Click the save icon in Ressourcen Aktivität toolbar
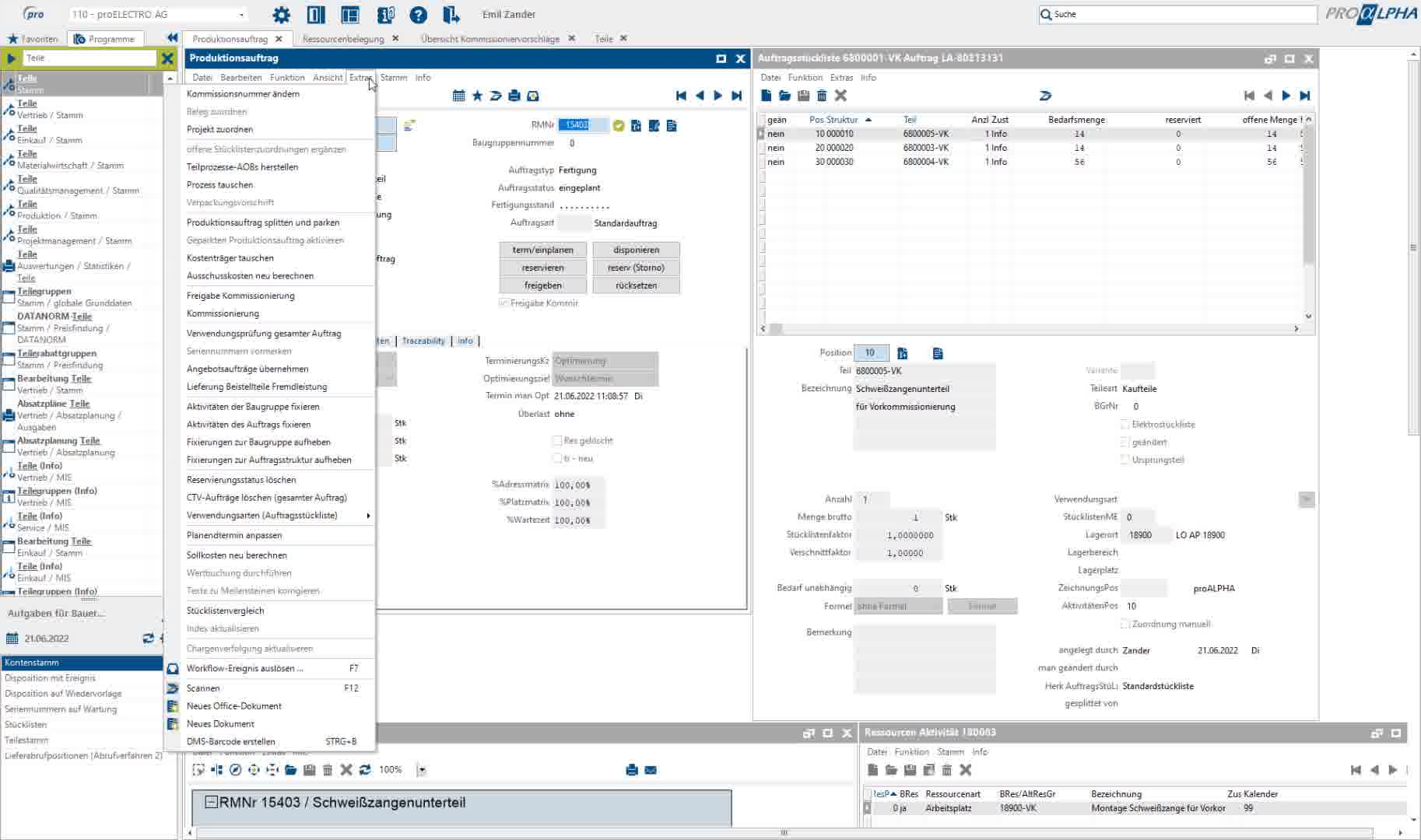This screenshot has height=840, width=1421. pyautogui.click(x=910, y=770)
